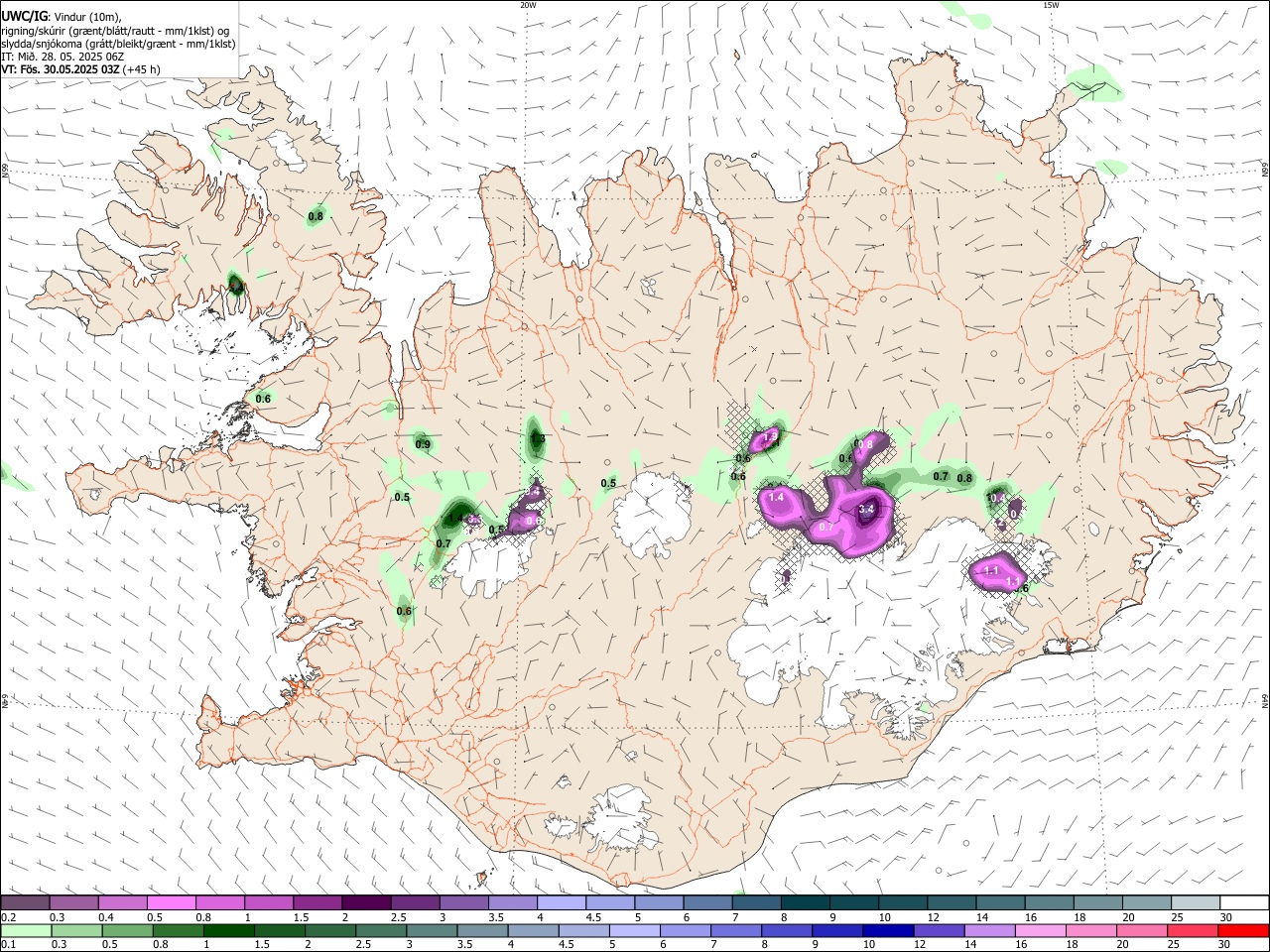Click the bottom-row swatch between 20 and 25
Image resolution: width=1270 pixels, height=952 pixels.
1143,931
